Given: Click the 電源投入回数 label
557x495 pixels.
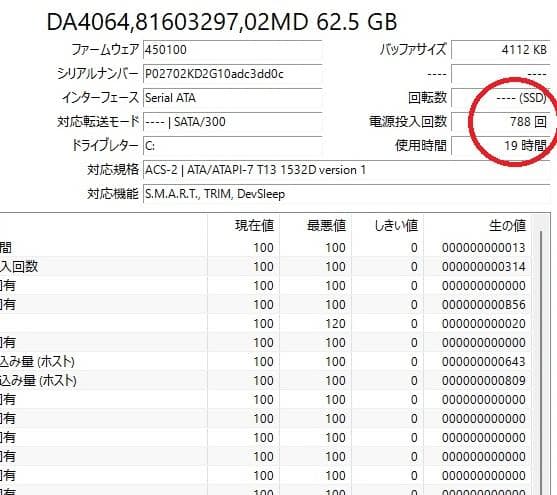Looking at the screenshot, I should [x=408, y=122].
